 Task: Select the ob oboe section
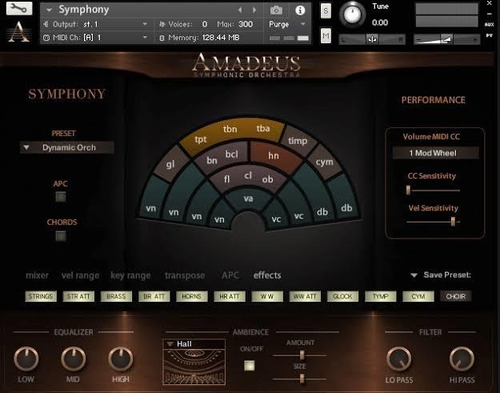(x=267, y=179)
